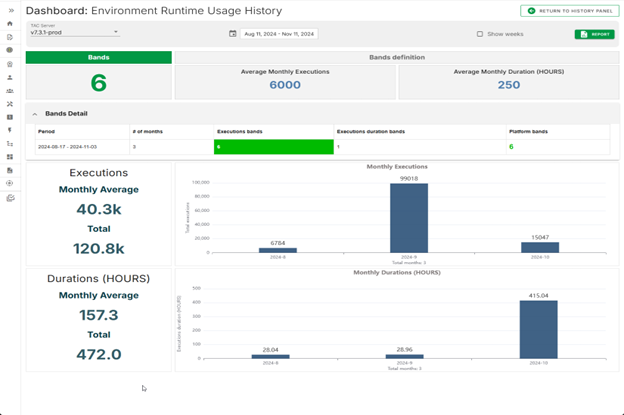Click the bottom-most sidebar icon
The height and width of the screenshot is (415, 624).
coord(10,198)
